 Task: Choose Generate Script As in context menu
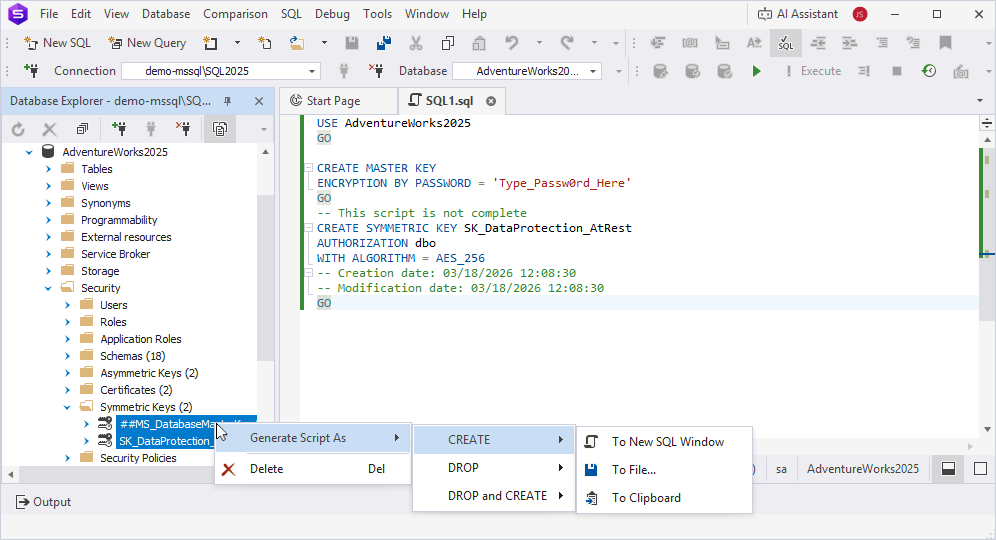[x=313, y=438]
